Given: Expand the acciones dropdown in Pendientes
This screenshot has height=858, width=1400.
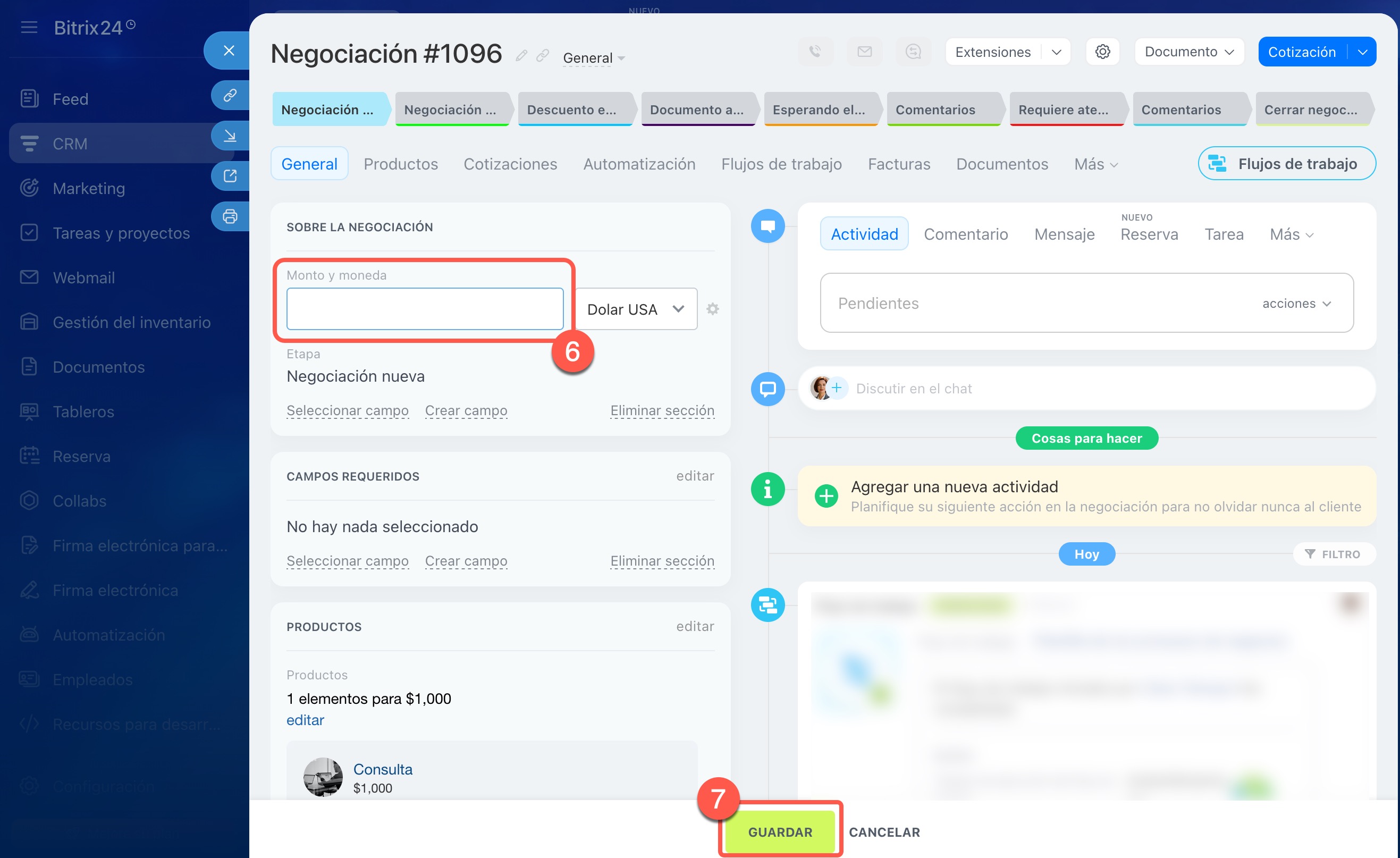Looking at the screenshot, I should [1296, 304].
